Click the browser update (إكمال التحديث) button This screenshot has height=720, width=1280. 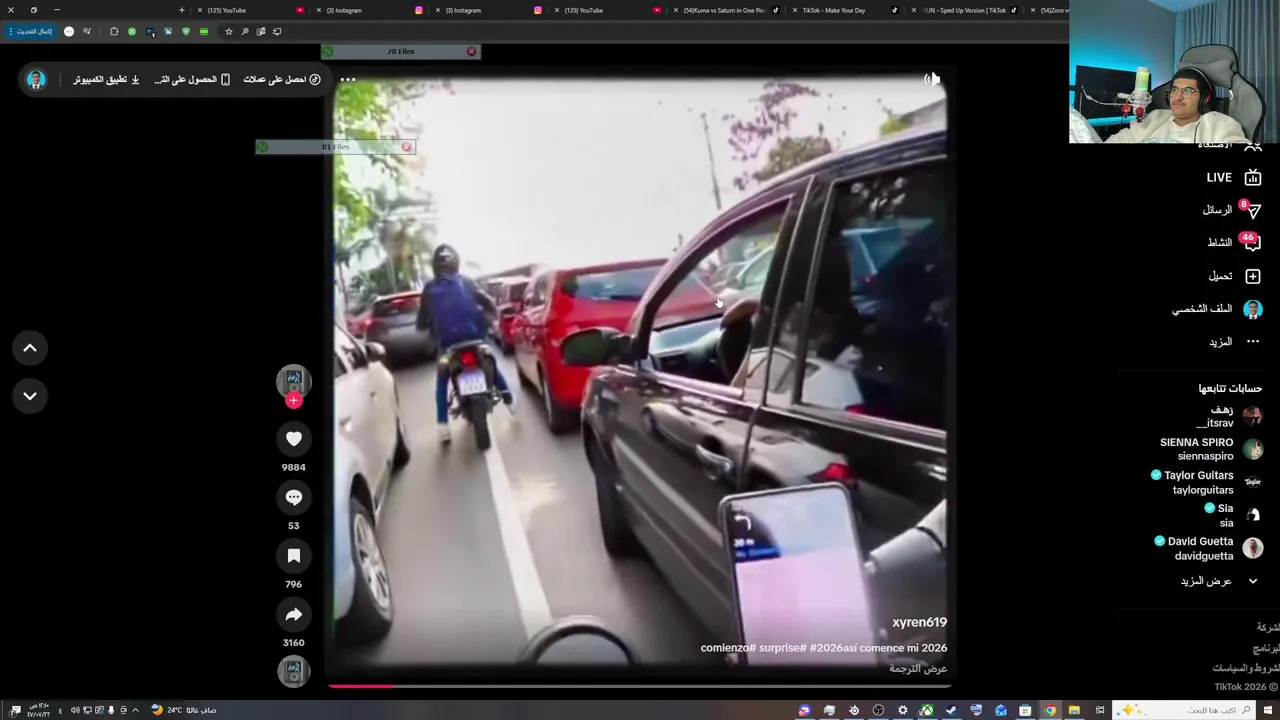(30, 31)
